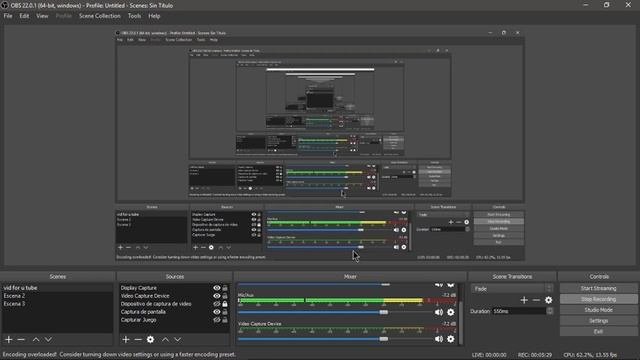This screenshot has width=640, height=360.
Task: Remove scene transition with minus icon
Action: (536, 300)
